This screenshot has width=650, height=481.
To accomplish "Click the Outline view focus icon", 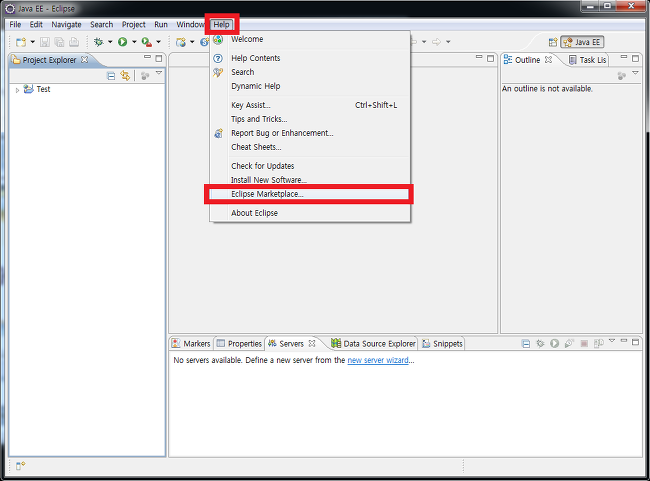I will [x=621, y=76].
